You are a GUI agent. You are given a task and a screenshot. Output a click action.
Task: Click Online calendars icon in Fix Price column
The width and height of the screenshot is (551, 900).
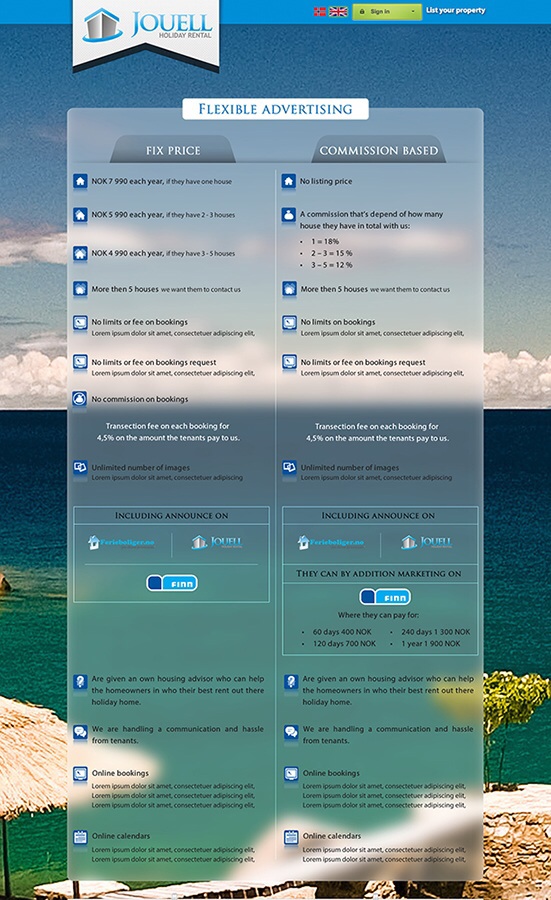pyautogui.click(x=80, y=837)
